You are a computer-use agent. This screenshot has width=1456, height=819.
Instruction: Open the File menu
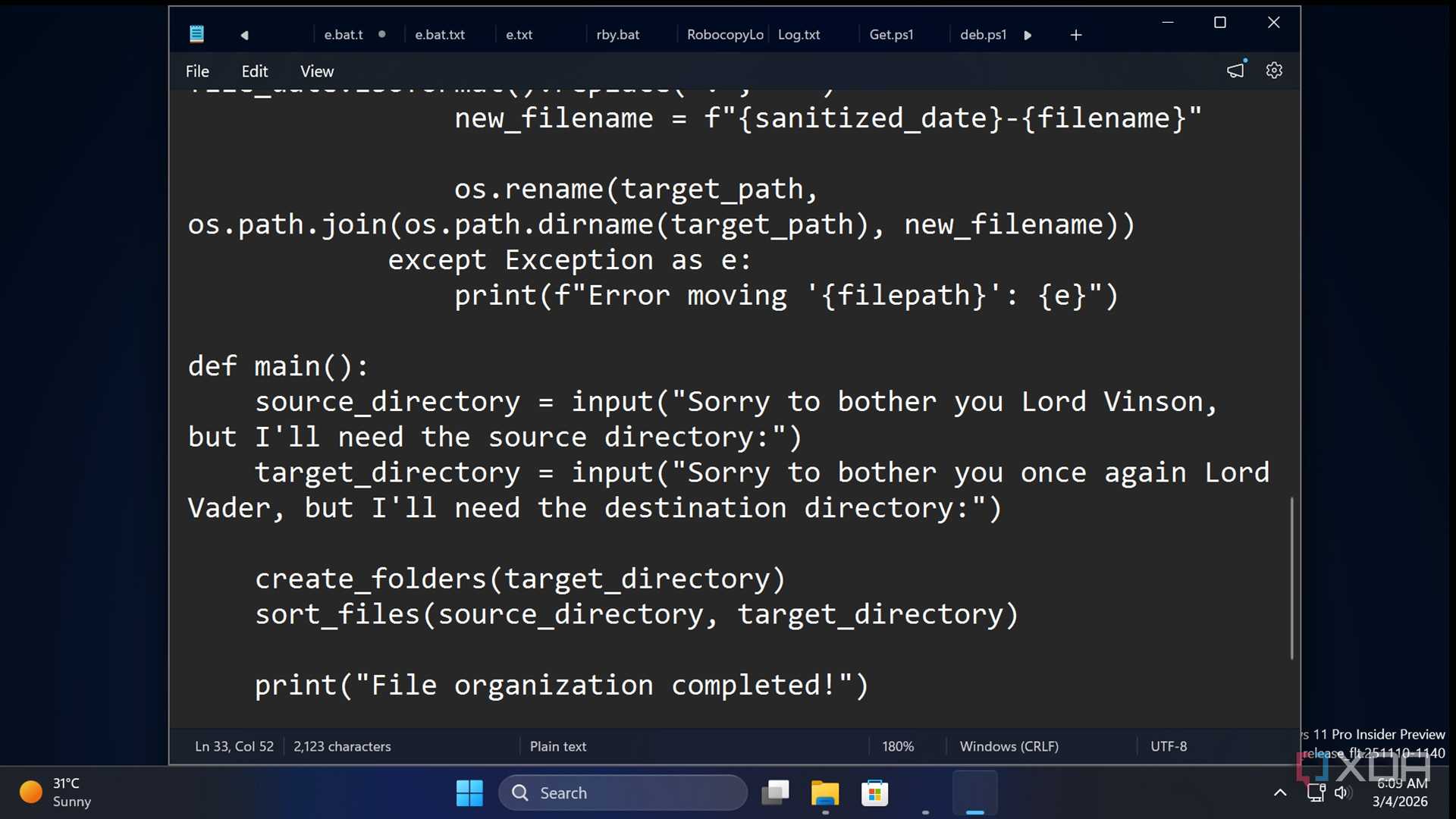tap(197, 71)
